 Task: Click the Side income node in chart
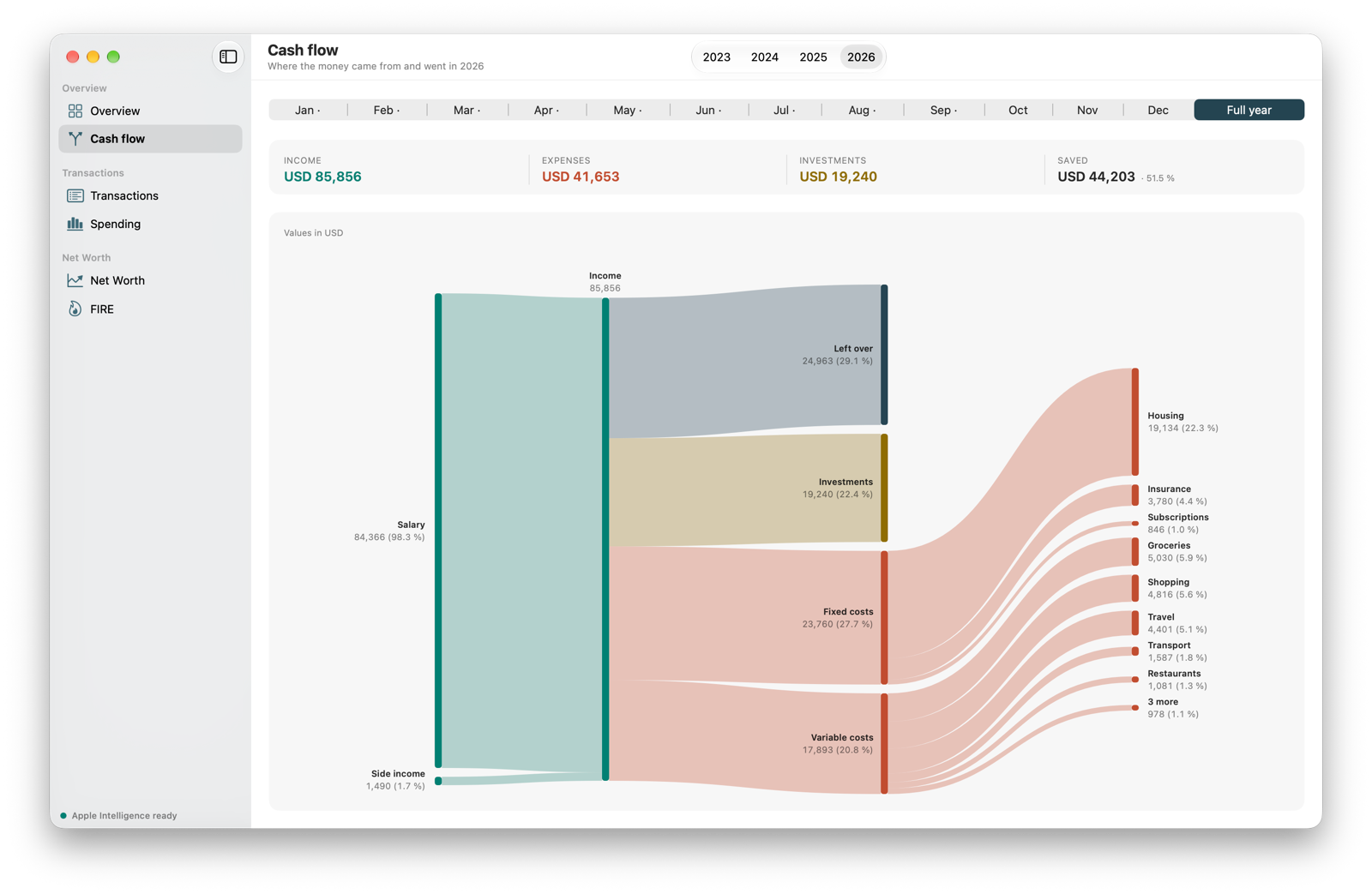(x=438, y=781)
